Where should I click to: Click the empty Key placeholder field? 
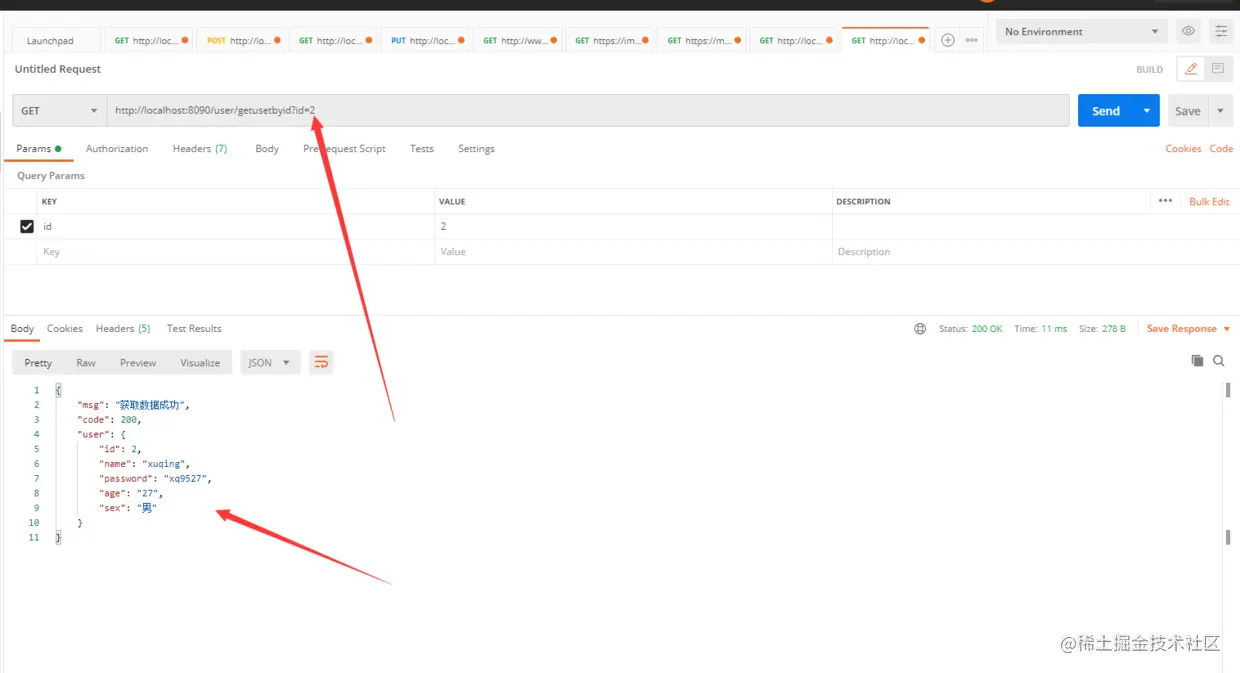pos(235,252)
